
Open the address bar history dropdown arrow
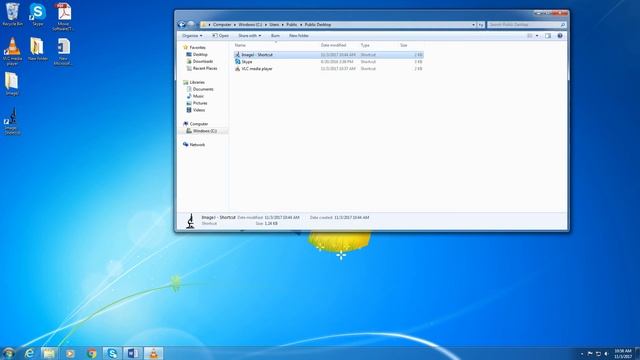473,25
